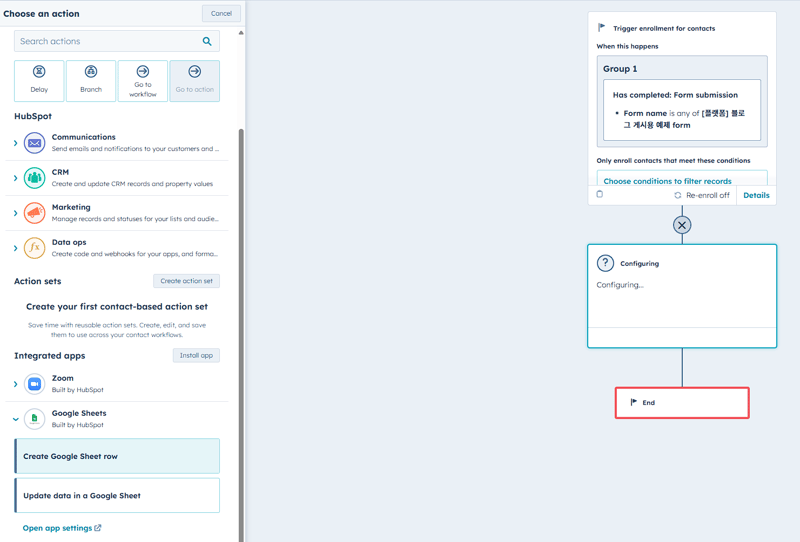Click the X connector button below trigger
Screen dimensions: 800x542
pos(682,225)
